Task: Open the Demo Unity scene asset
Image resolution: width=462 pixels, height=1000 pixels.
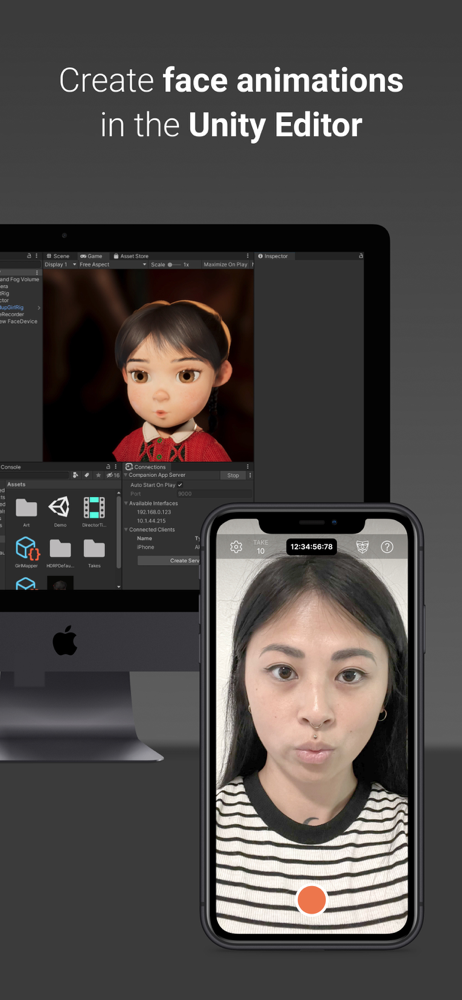Action: pyautogui.click(x=59, y=511)
